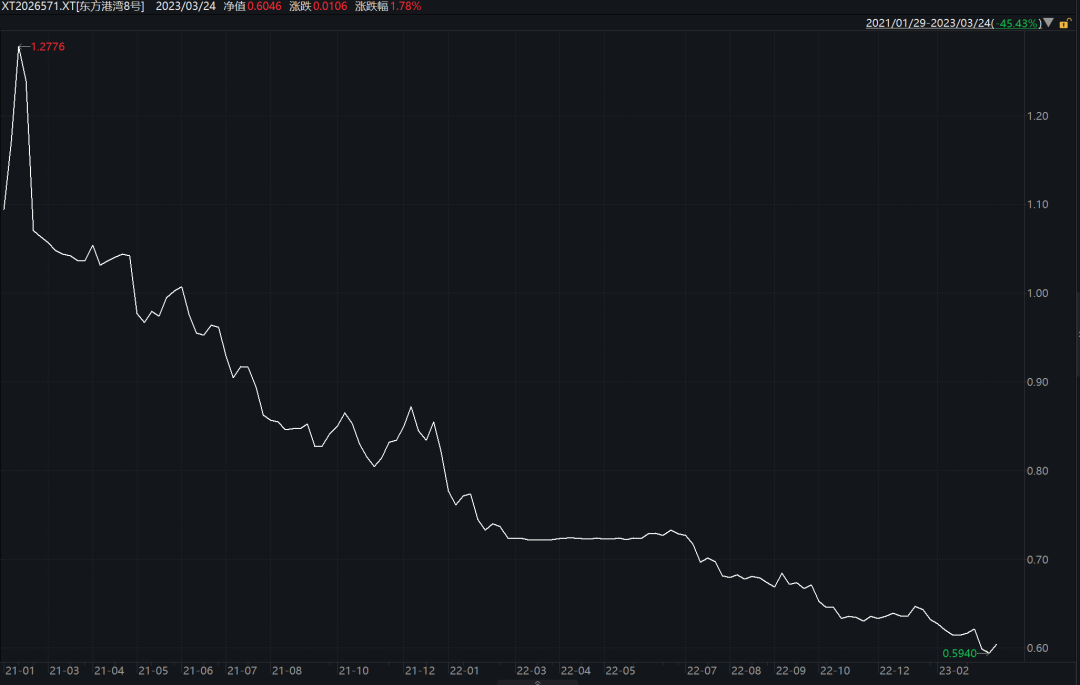Click the fund title XT2026571.XT[东方港湾8号]
This screenshot has width=1080, height=685.
pyautogui.click(x=73, y=6)
